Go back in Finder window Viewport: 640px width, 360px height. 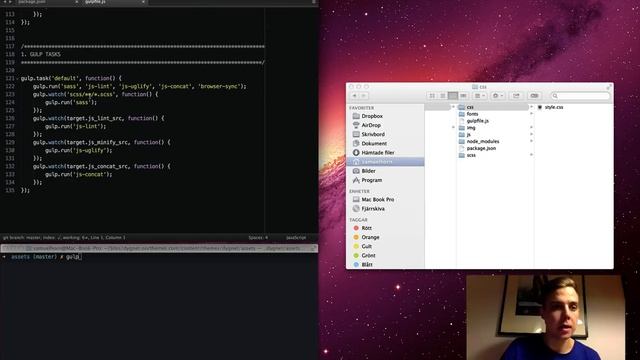coord(355,96)
